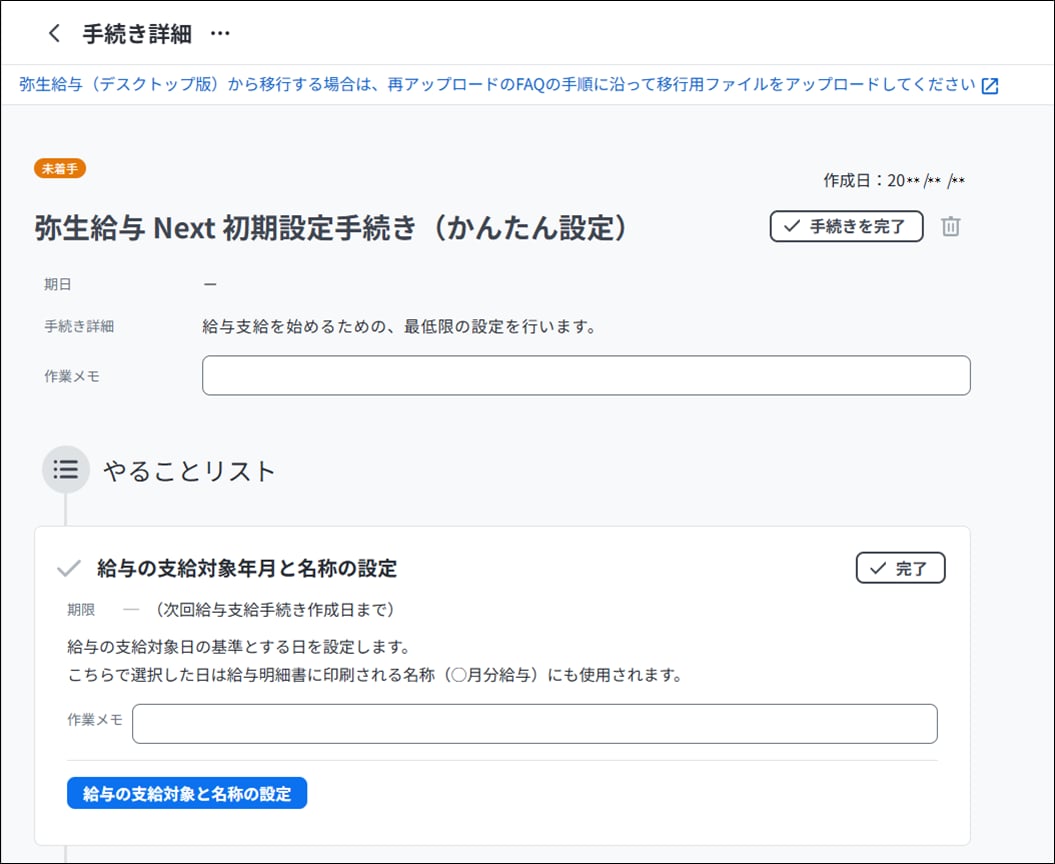This screenshot has height=864, width=1055.
Task: Click the 未着手 status badge
Action: click(60, 168)
